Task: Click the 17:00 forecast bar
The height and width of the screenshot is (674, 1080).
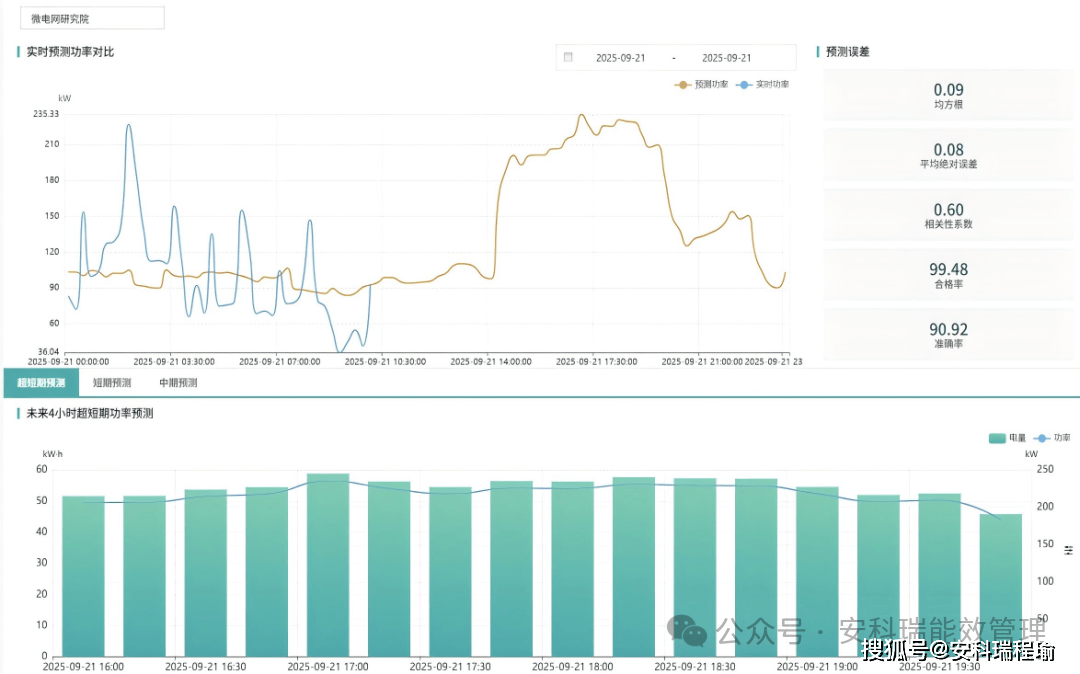Action: pos(328,565)
